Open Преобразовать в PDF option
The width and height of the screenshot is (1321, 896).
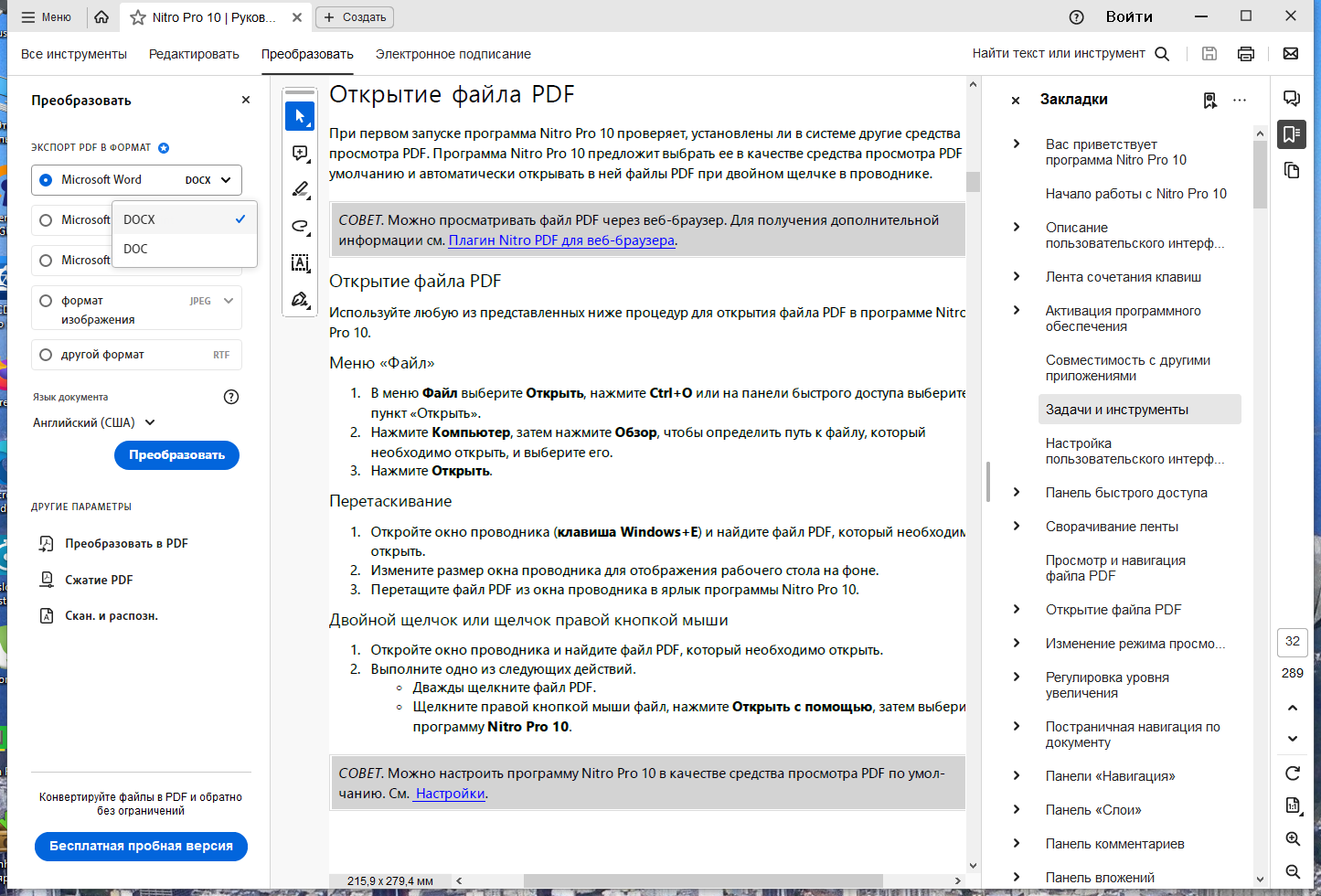(113, 543)
